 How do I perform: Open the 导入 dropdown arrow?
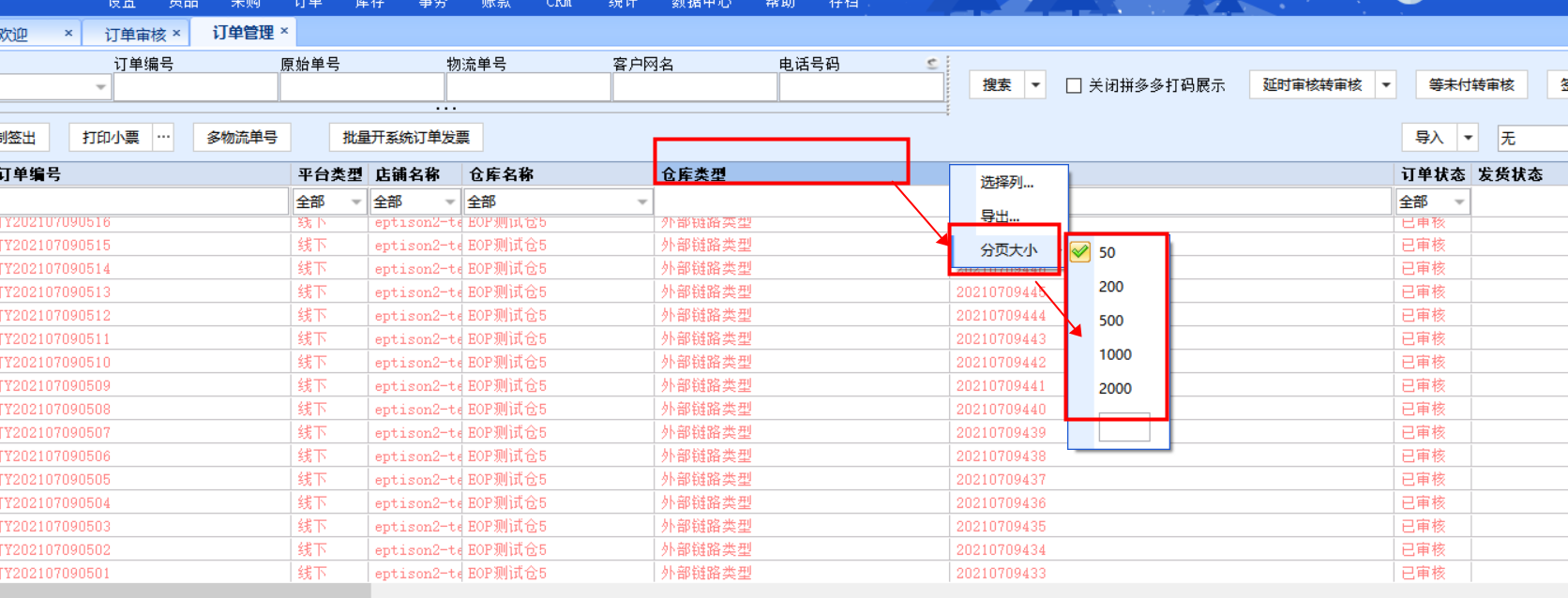[1468, 138]
